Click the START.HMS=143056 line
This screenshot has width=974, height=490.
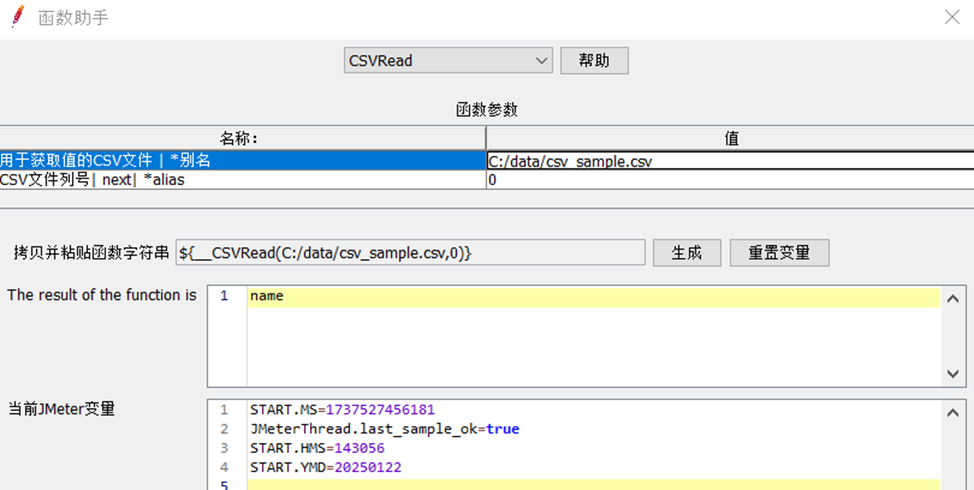317,448
